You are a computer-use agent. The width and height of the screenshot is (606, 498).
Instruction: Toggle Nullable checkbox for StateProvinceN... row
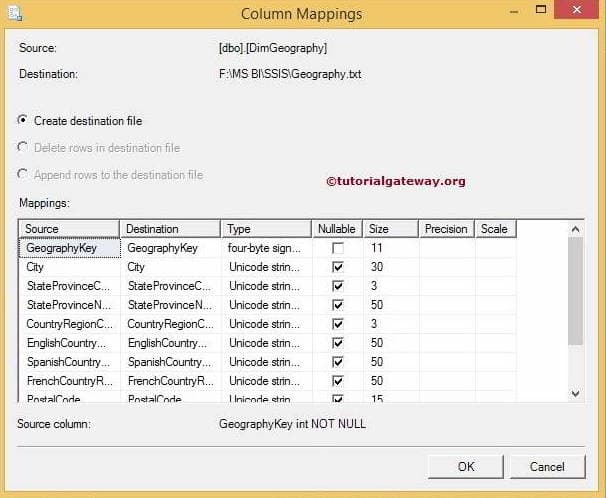click(x=338, y=305)
